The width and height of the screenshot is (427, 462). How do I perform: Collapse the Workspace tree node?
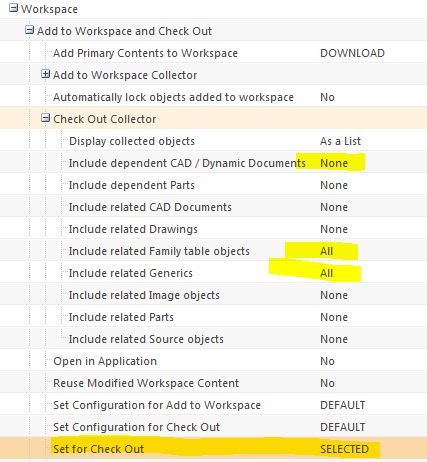(x=13, y=8)
